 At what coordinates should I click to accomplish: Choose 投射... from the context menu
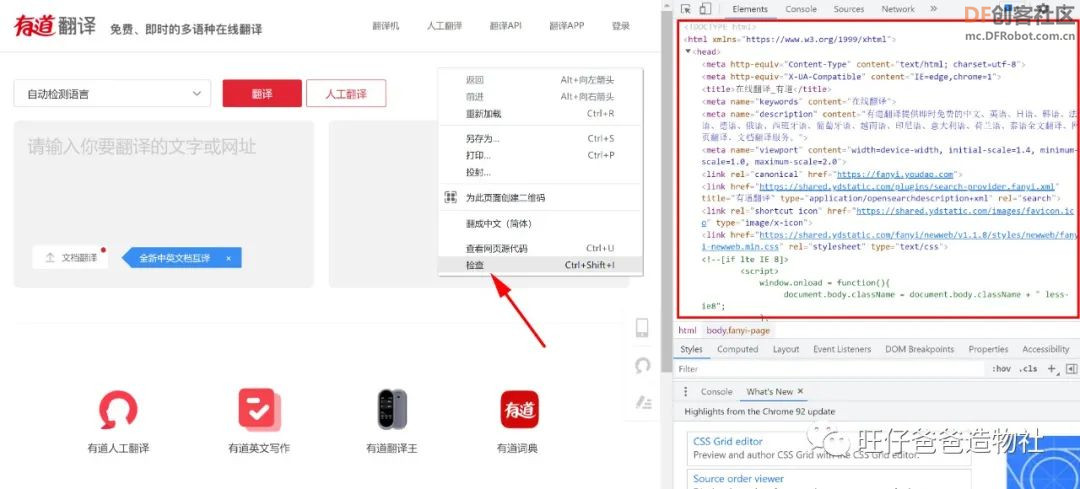tap(541, 172)
